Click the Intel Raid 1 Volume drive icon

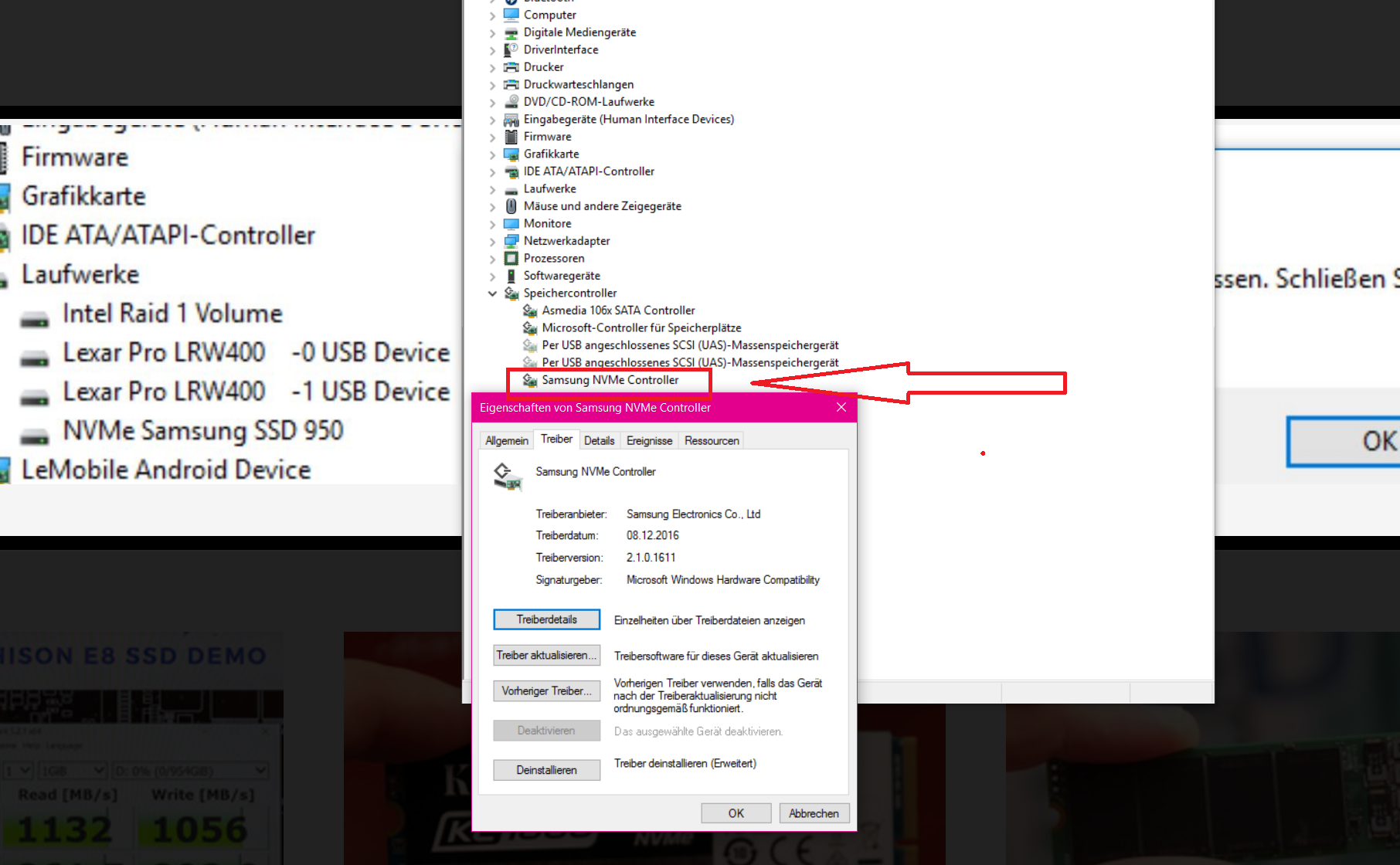(x=34, y=317)
